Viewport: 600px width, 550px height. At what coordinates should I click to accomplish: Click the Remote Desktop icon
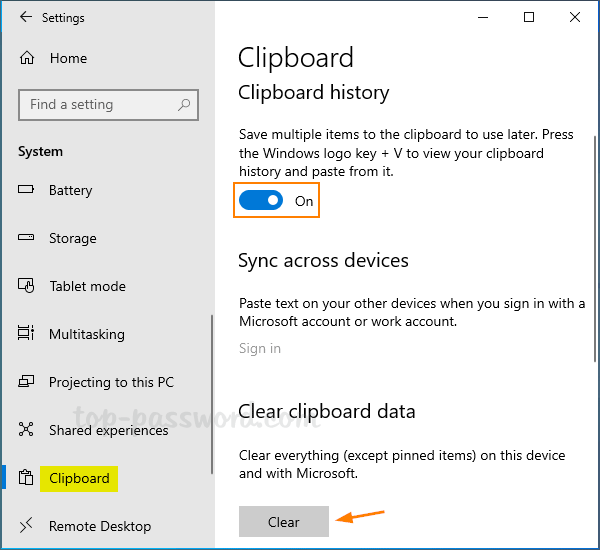click(28, 526)
